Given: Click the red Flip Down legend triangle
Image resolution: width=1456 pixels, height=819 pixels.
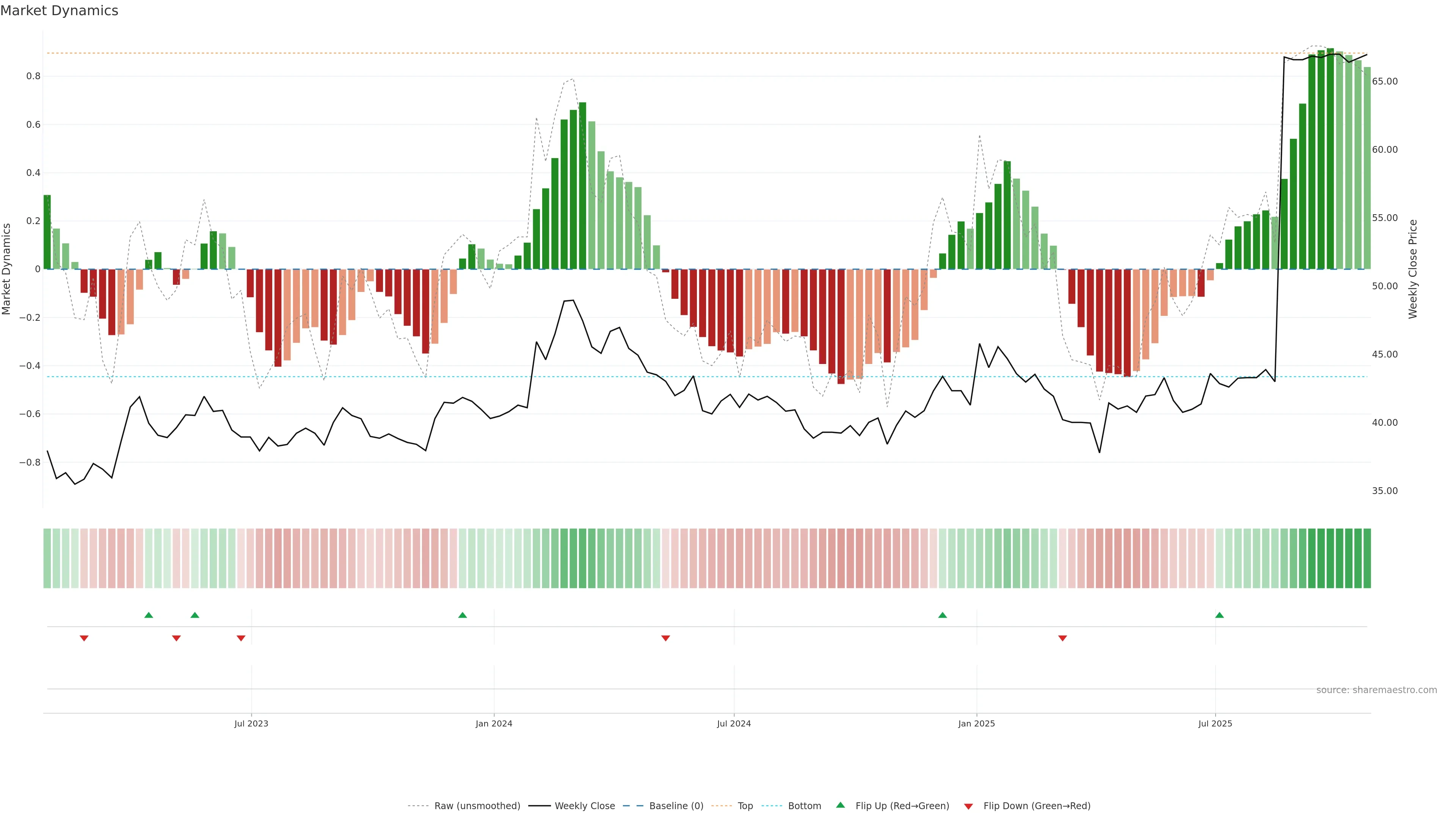Looking at the screenshot, I should [968, 806].
